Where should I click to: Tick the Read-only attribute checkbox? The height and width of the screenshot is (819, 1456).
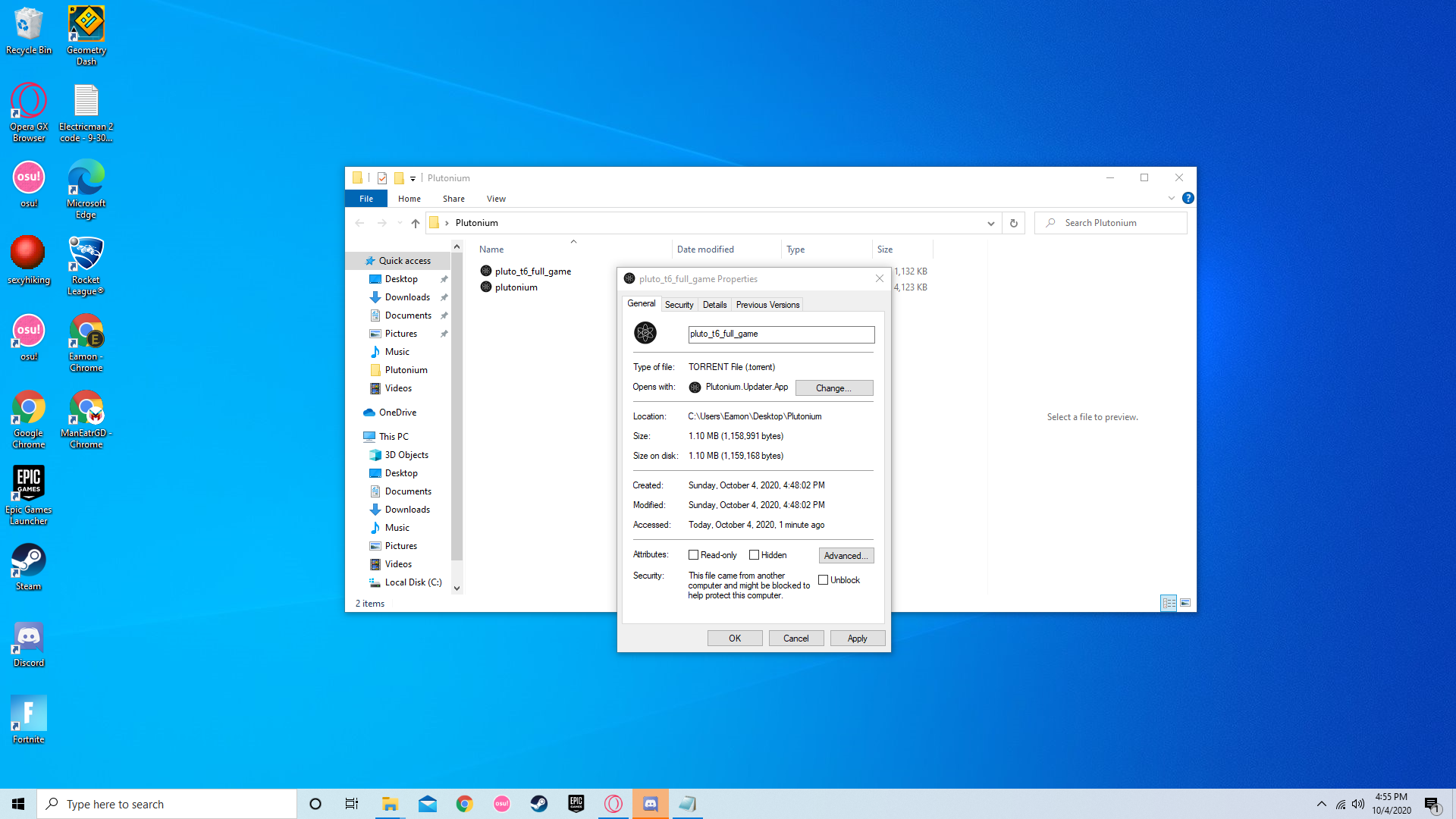click(x=693, y=555)
